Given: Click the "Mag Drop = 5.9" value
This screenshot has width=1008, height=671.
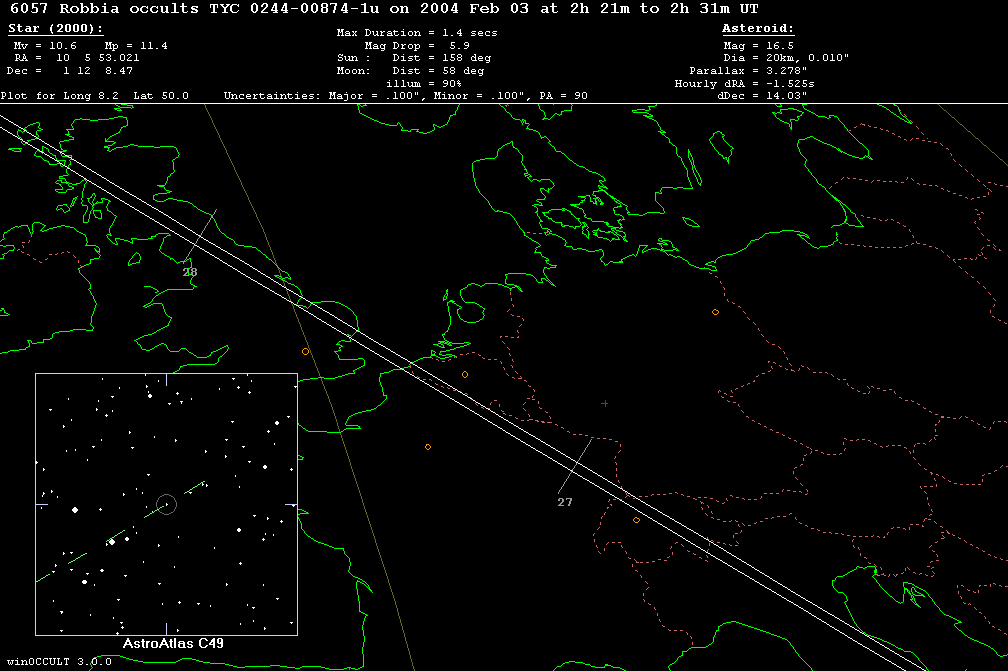Looking at the screenshot, I should click(416, 46).
